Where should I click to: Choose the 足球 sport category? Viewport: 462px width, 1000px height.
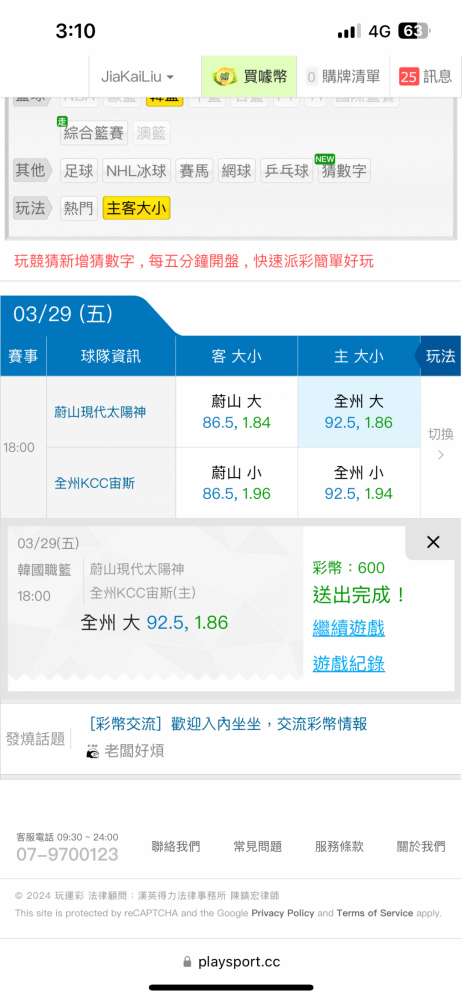tap(79, 171)
